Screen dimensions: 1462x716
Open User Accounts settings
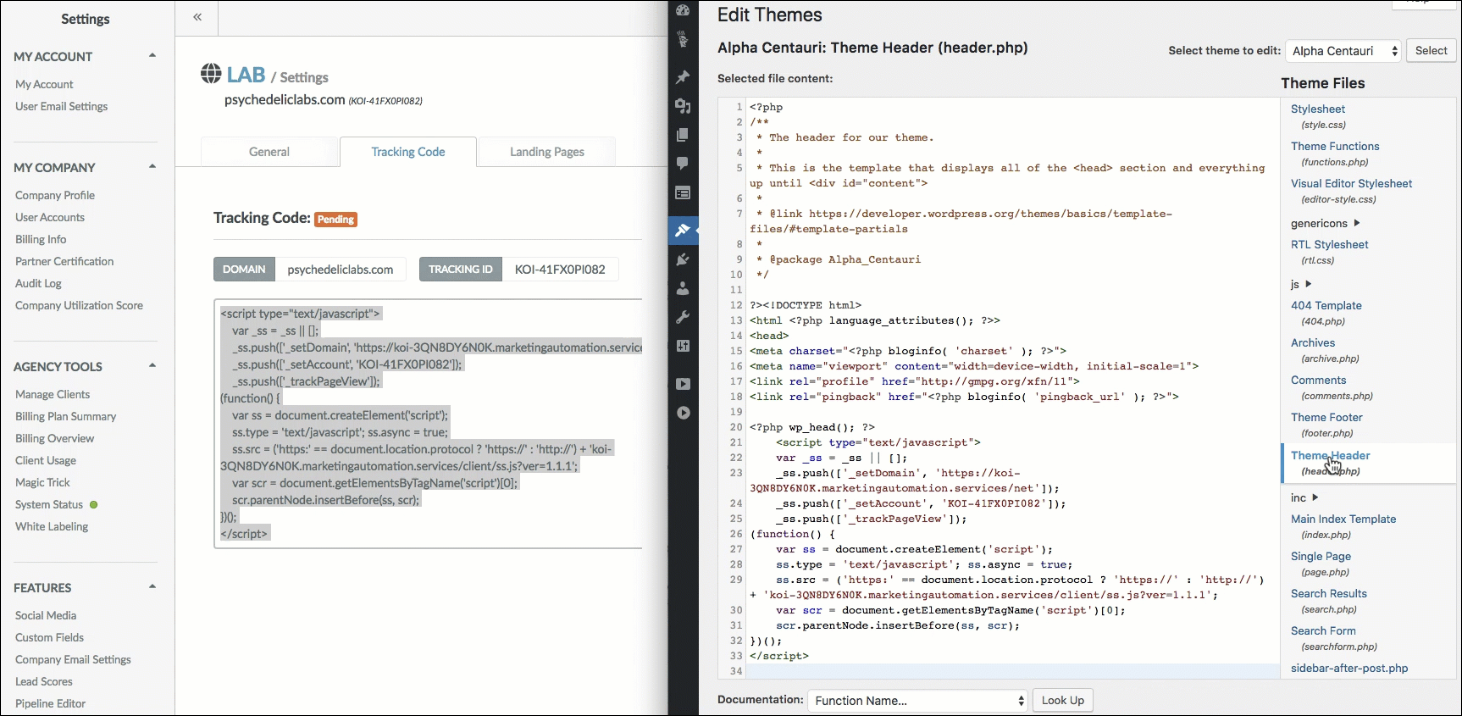pos(50,217)
